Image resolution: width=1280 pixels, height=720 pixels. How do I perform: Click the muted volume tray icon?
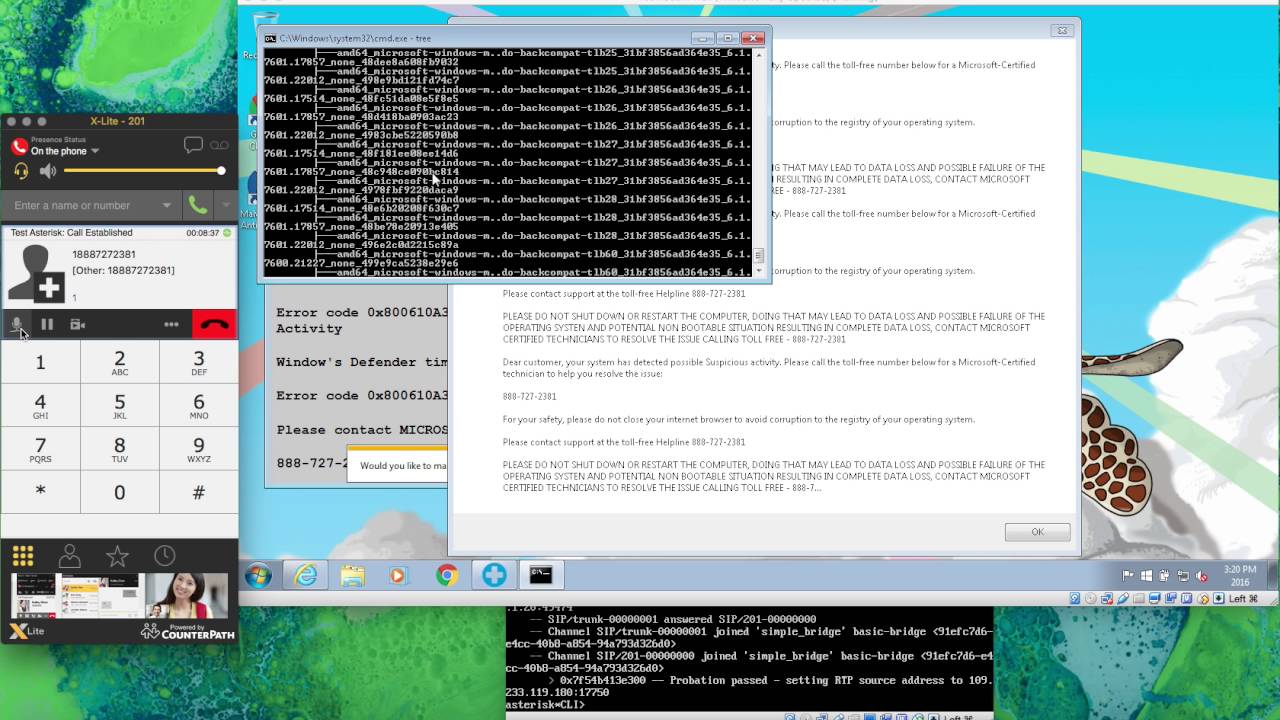(x=1201, y=575)
